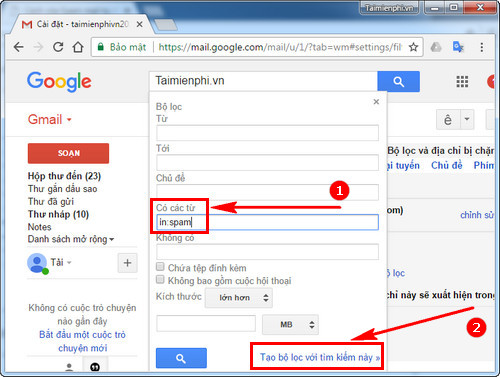This screenshot has width=500, height=377.
Task: Click the green lock Bảo mật icon
Action: click(x=101, y=47)
